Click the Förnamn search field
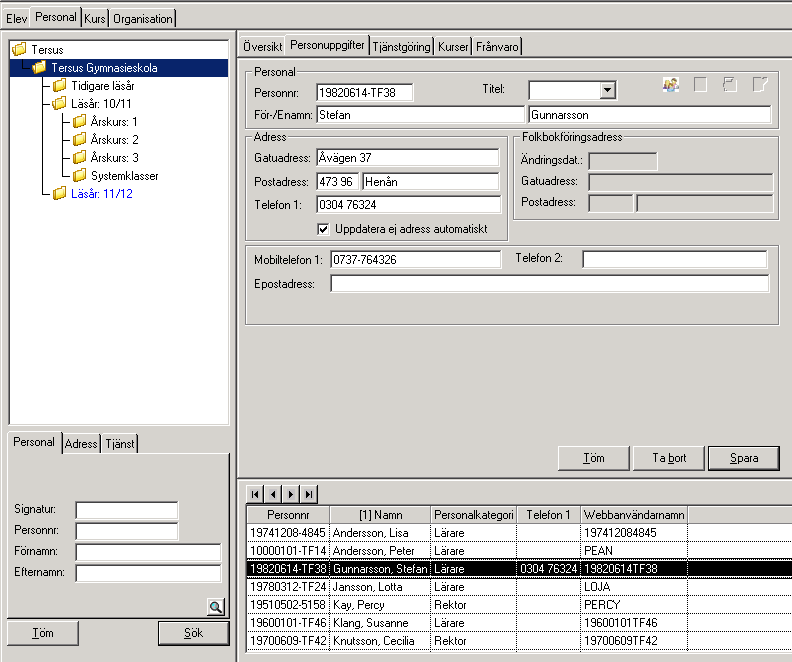The width and height of the screenshot is (792, 662). 148,552
